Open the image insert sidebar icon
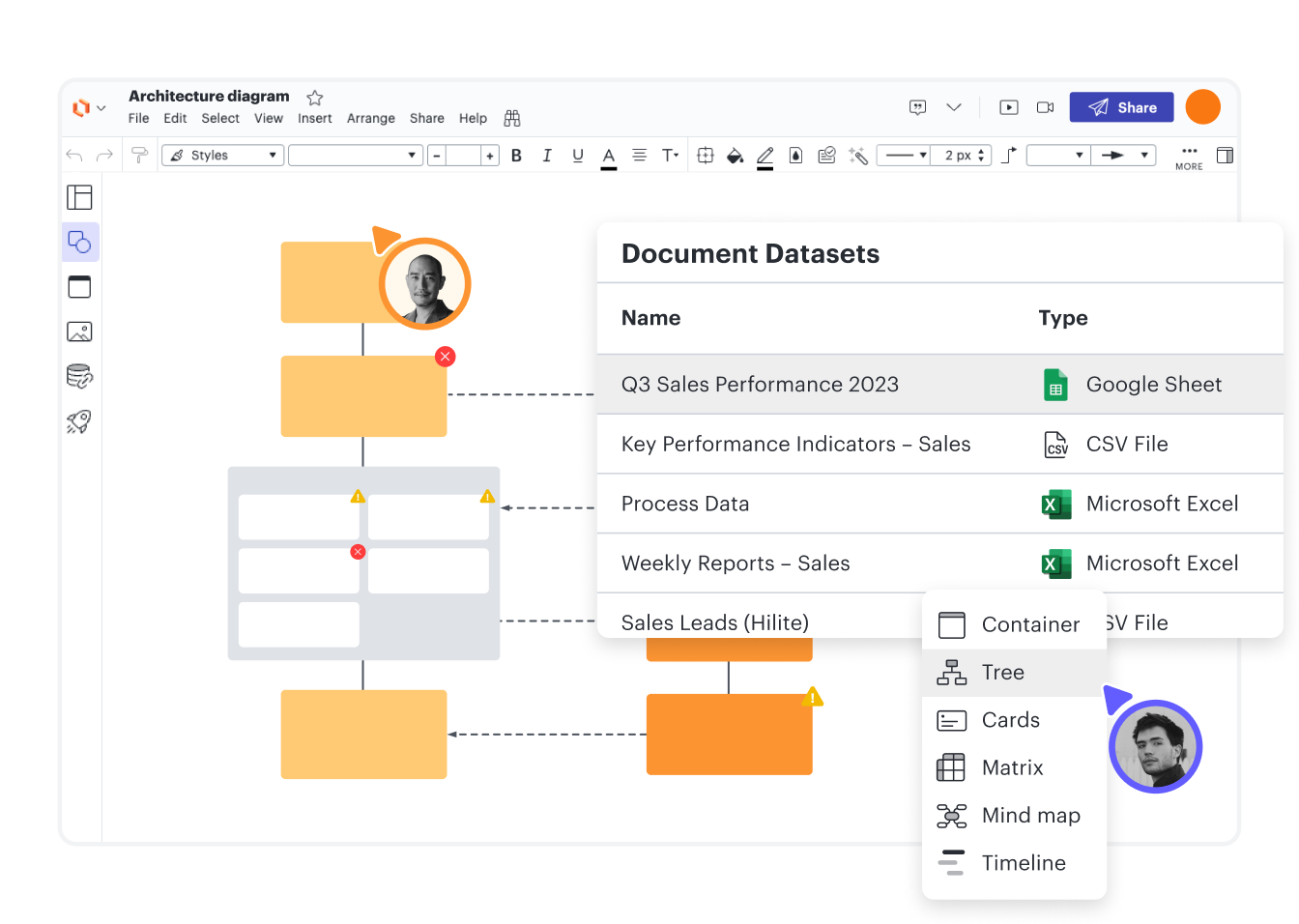The height and width of the screenshot is (924, 1299). (x=79, y=332)
